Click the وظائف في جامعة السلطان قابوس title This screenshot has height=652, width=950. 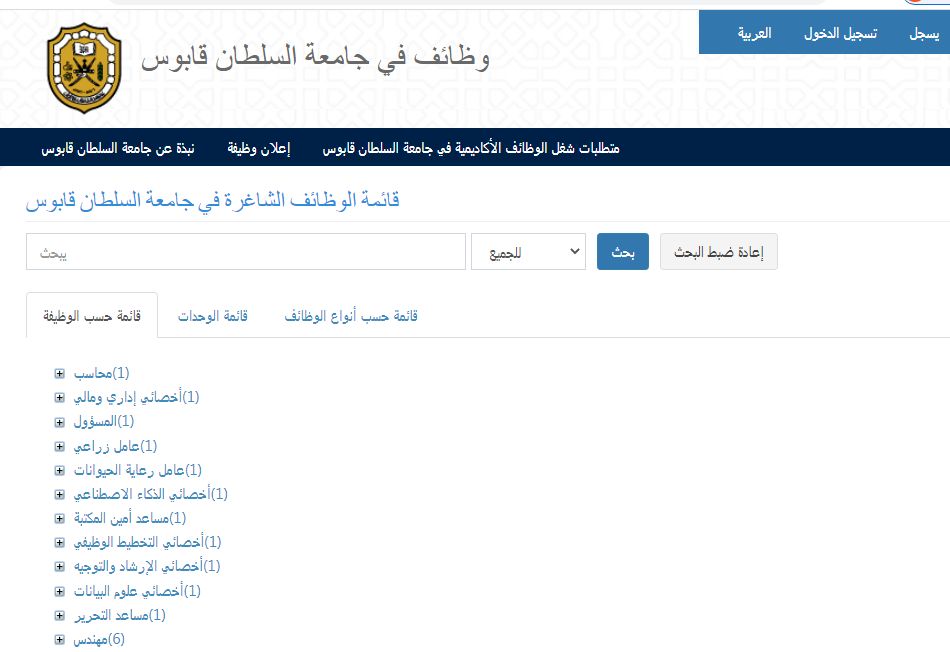(x=315, y=58)
